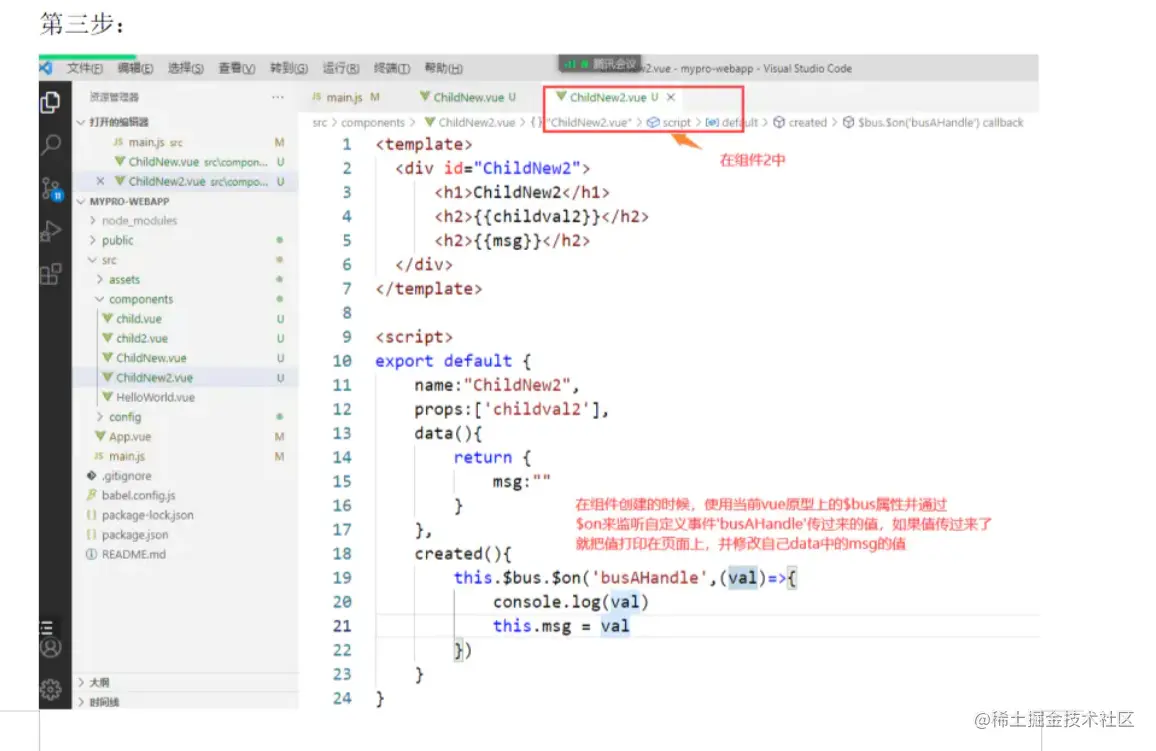Screen dimensions: 1156x751
Task: Open App.vue in the file tree
Action: coord(130,437)
